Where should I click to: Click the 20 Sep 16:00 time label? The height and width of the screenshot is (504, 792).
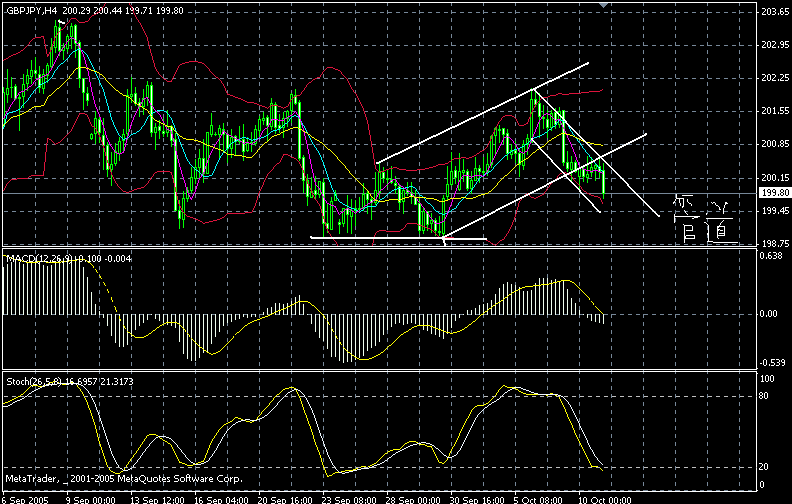pos(285,500)
